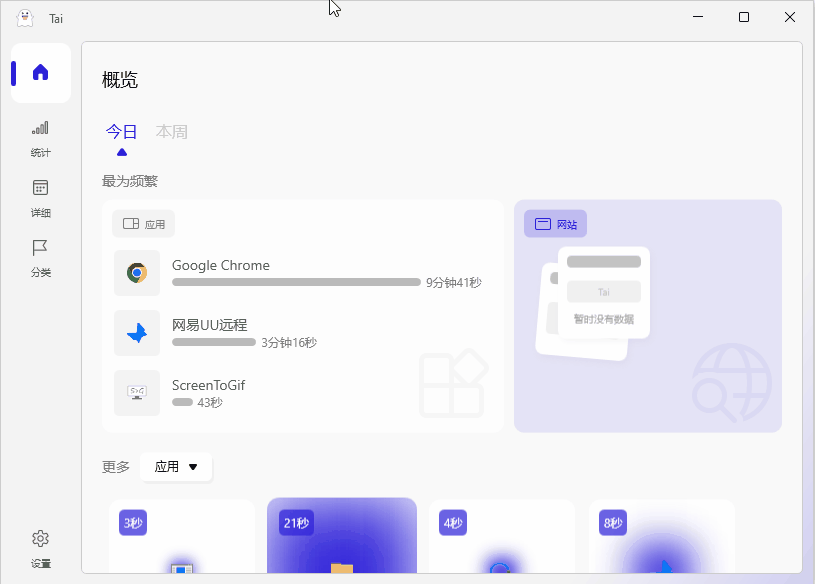Open the card labeled 8秒
The width and height of the screenshot is (815, 584).
click(662, 536)
